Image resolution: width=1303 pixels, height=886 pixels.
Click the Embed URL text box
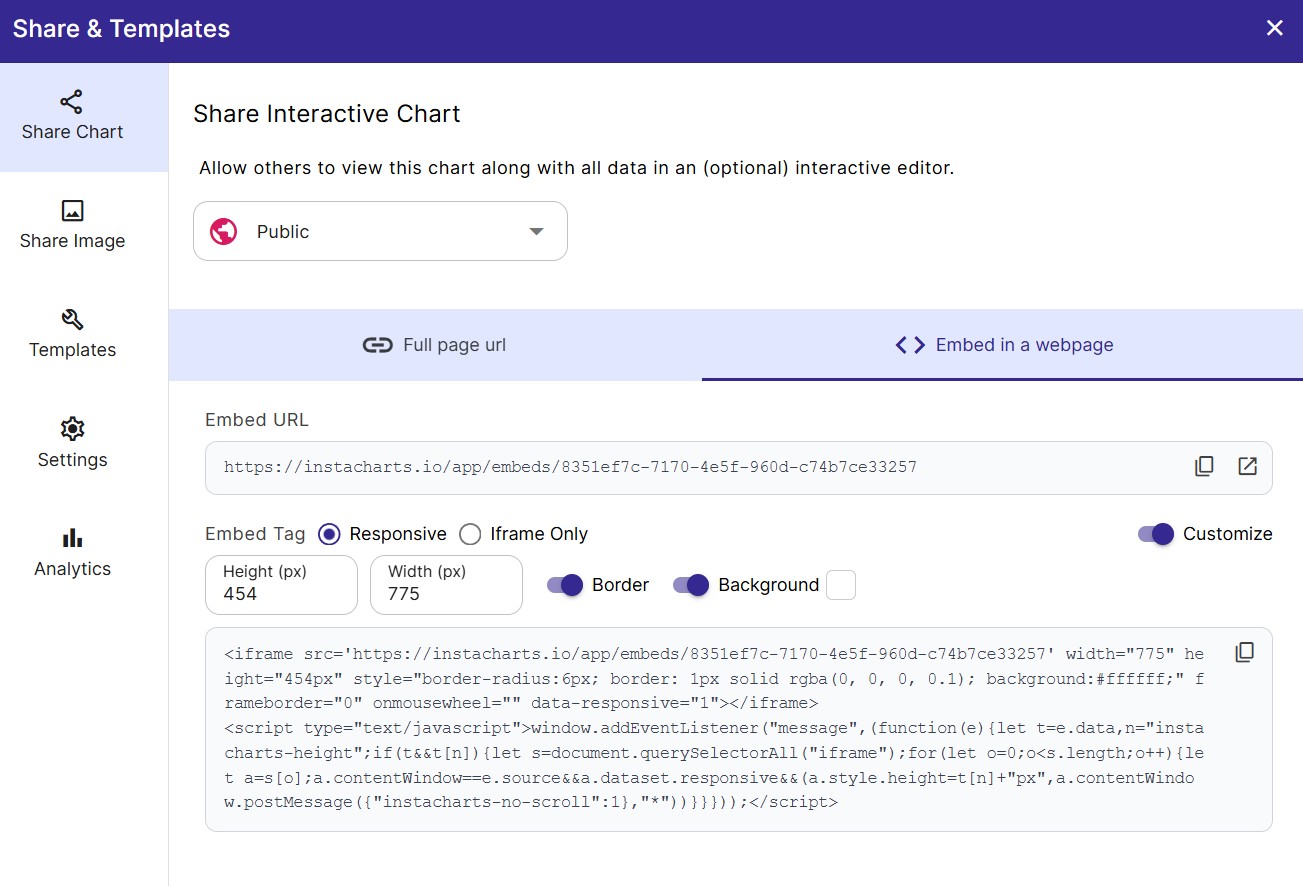click(739, 468)
